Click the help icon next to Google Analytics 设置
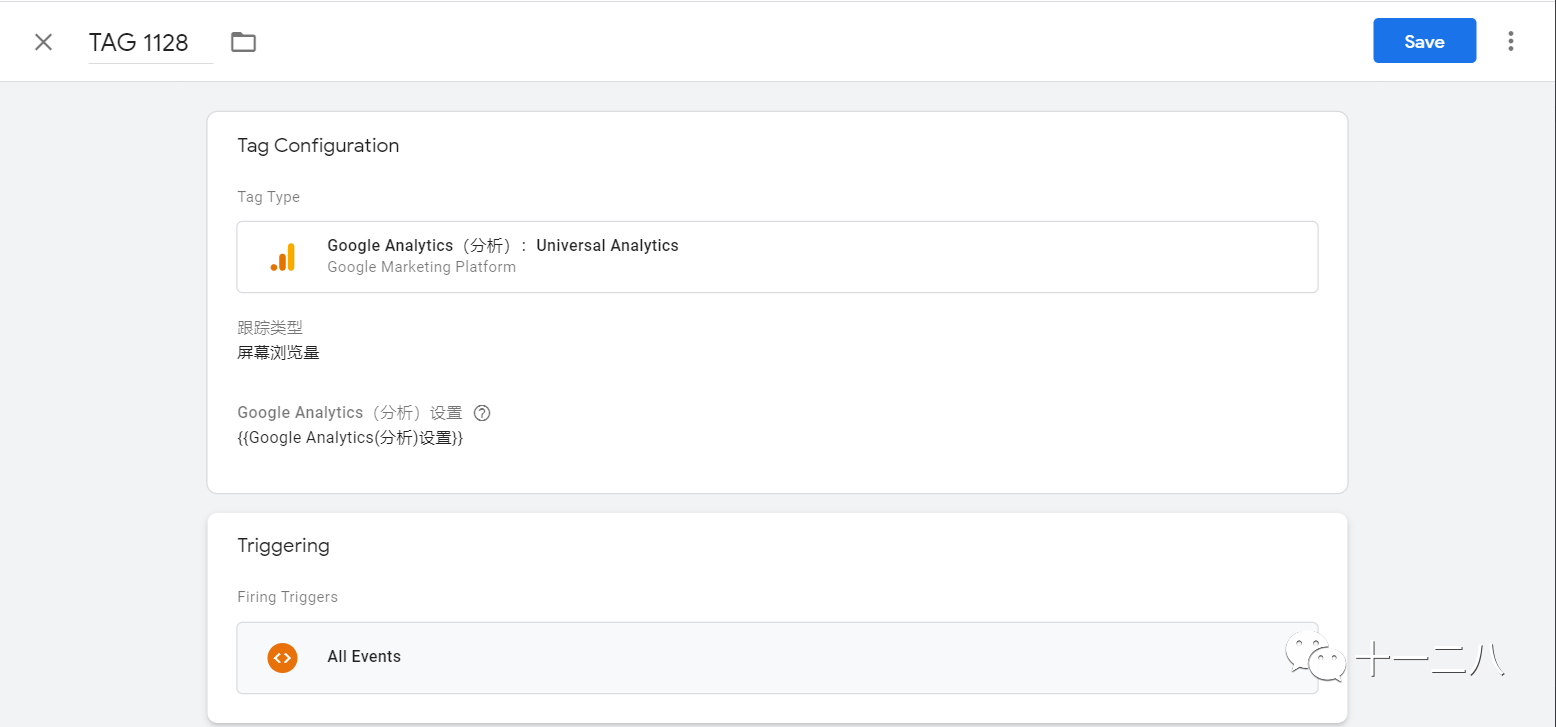The height and width of the screenshot is (727, 1556). click(482, 412)
